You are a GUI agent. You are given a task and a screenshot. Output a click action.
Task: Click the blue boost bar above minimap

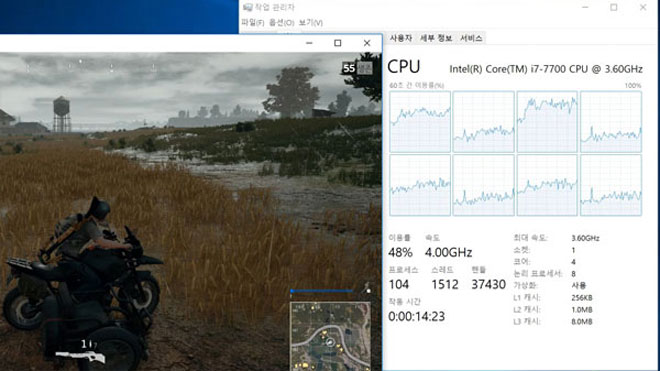(322, 291)
